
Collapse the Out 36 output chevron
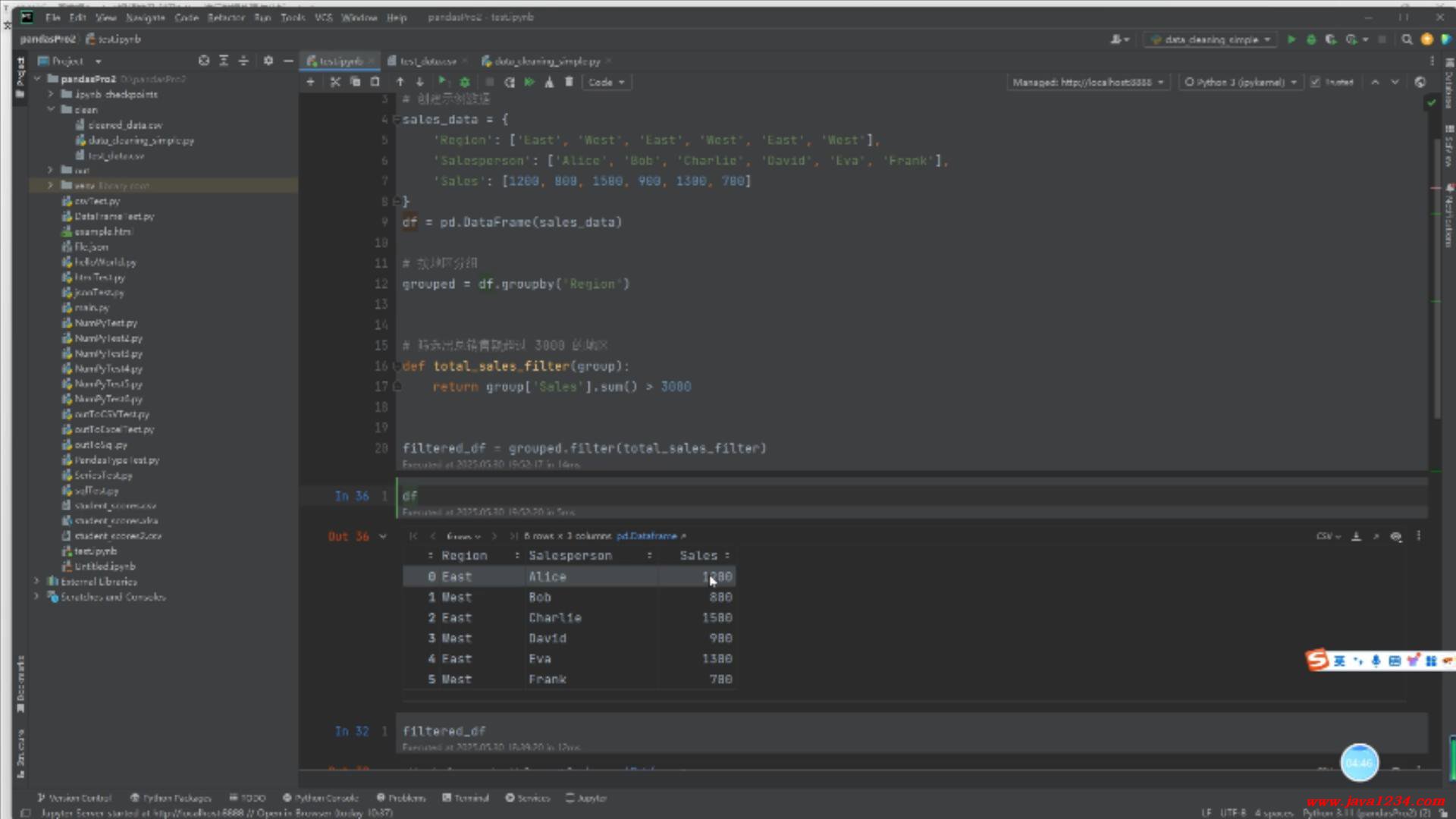[x=383, y=536]
